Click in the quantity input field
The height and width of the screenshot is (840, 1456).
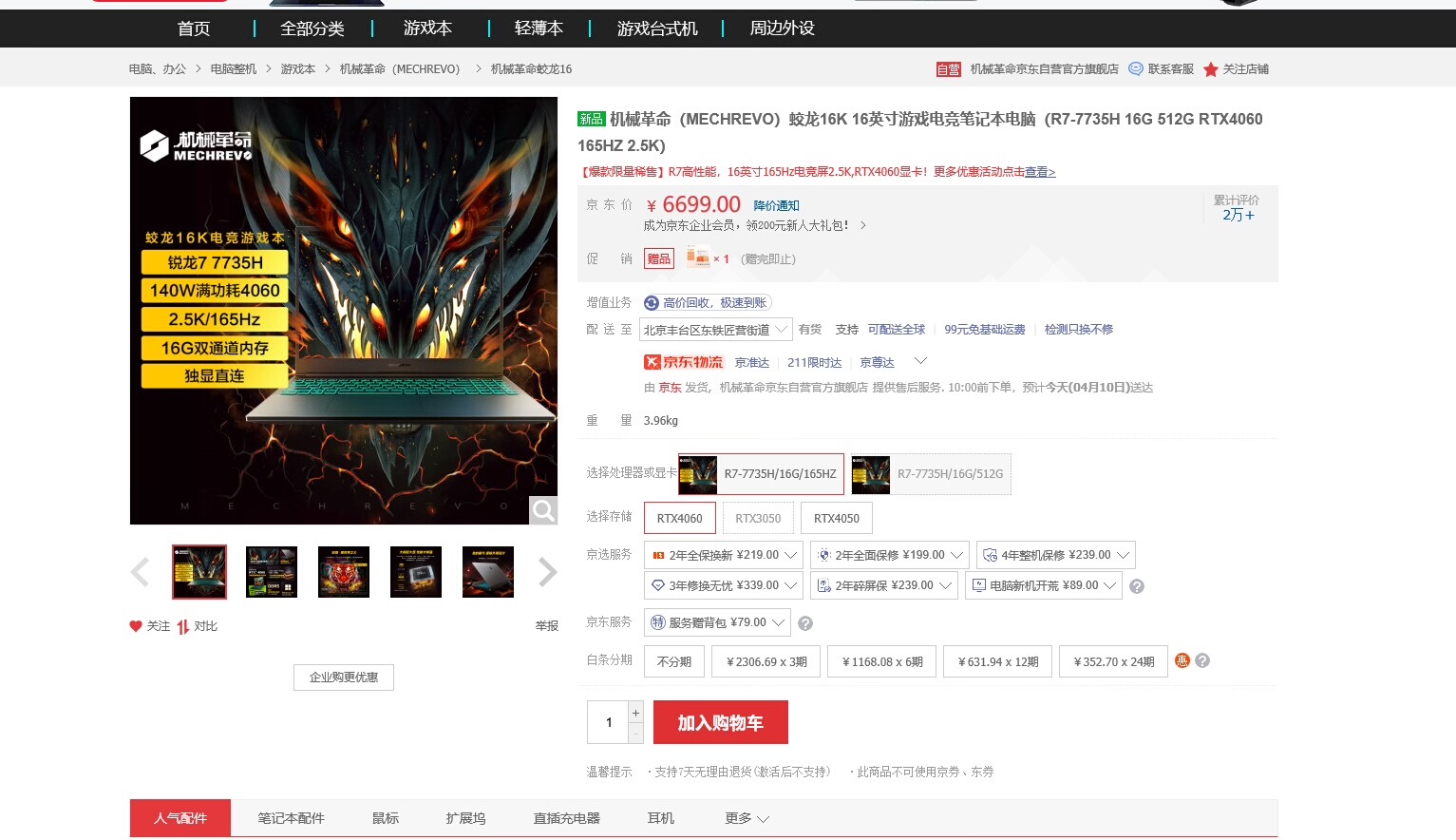pyautogui.click(x=609, y=723)
